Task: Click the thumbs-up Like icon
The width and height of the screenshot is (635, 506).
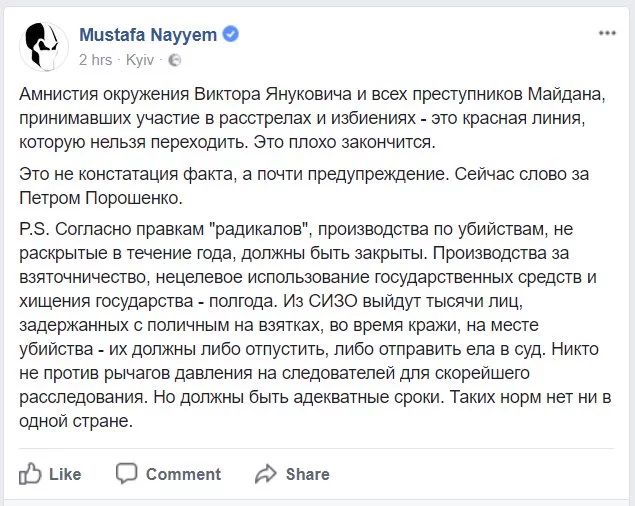Action: [31, 473]
